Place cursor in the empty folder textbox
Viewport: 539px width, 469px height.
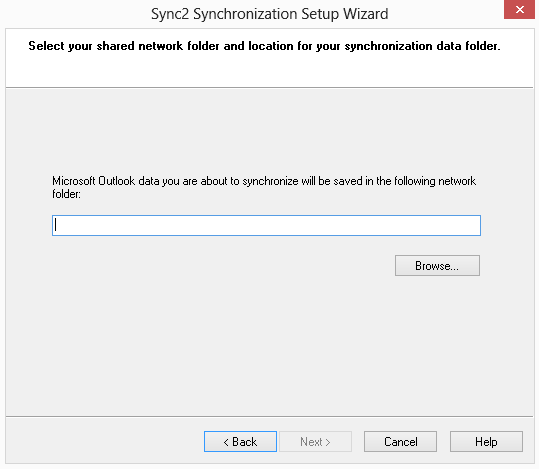[x=266, y=226]
